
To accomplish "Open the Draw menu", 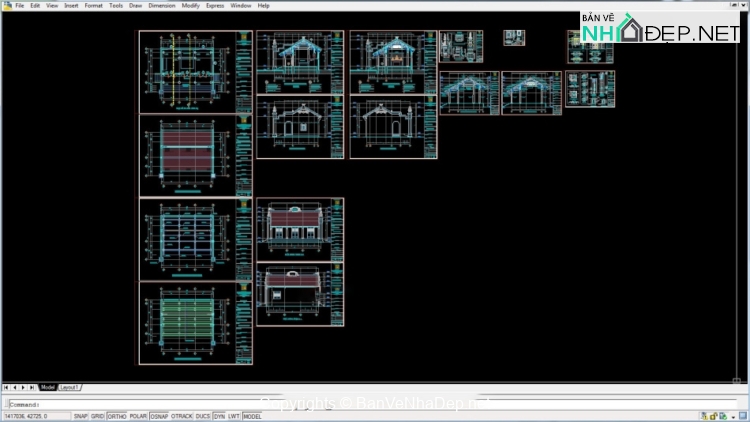I will coord(135,5).
